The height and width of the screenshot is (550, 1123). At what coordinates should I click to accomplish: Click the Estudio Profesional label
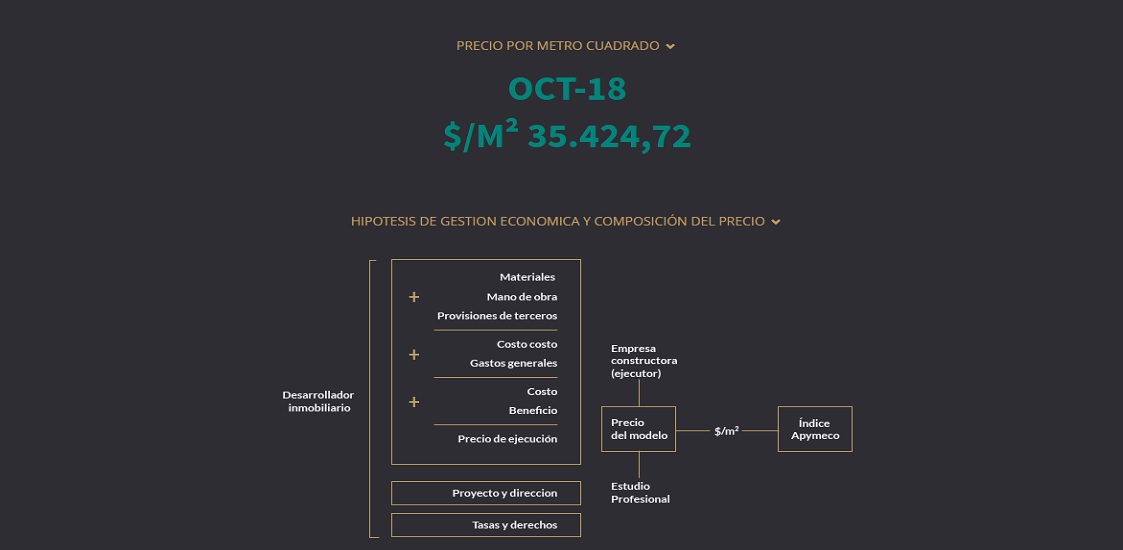[x=640, y=493]
